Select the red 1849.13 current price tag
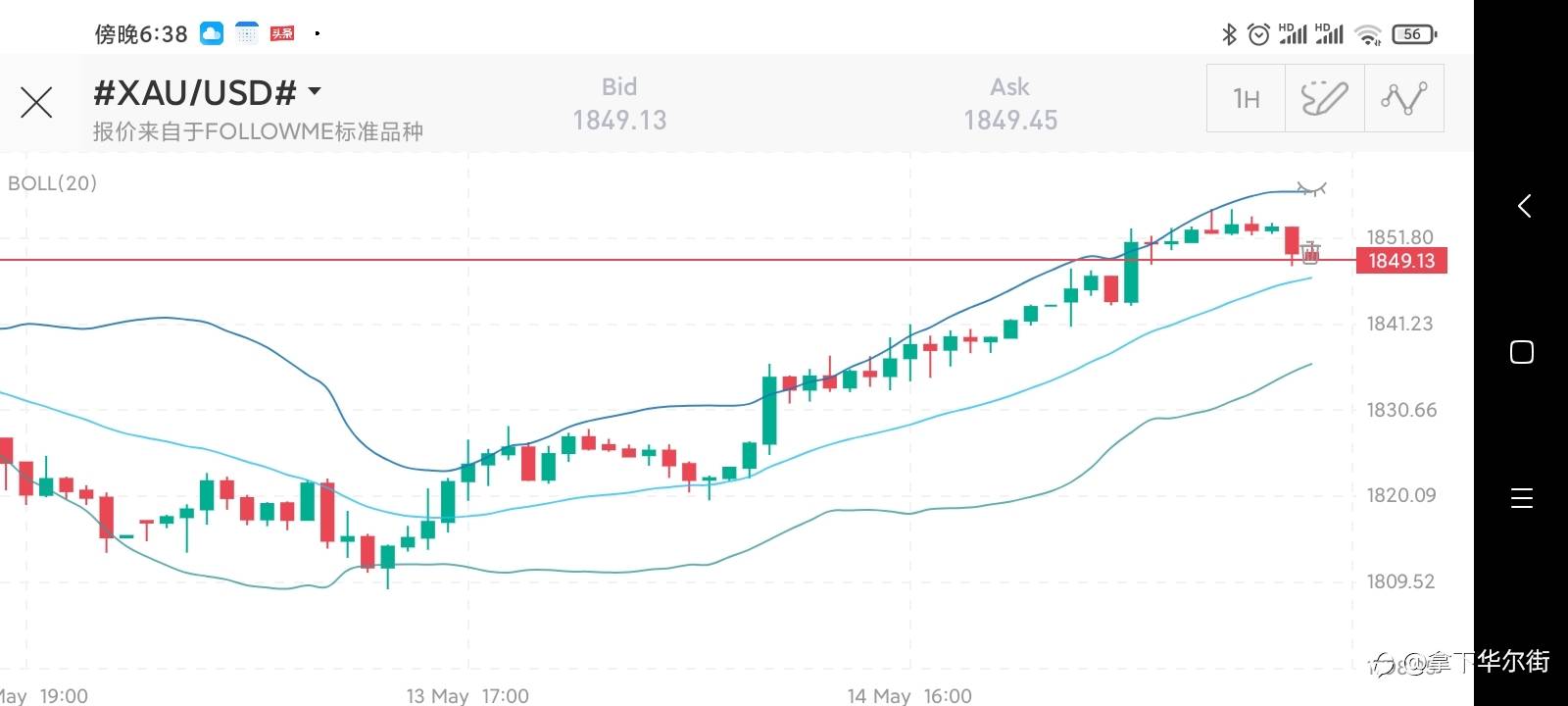The width and height of the screenshot is (1568, 706). [1400, 261]
